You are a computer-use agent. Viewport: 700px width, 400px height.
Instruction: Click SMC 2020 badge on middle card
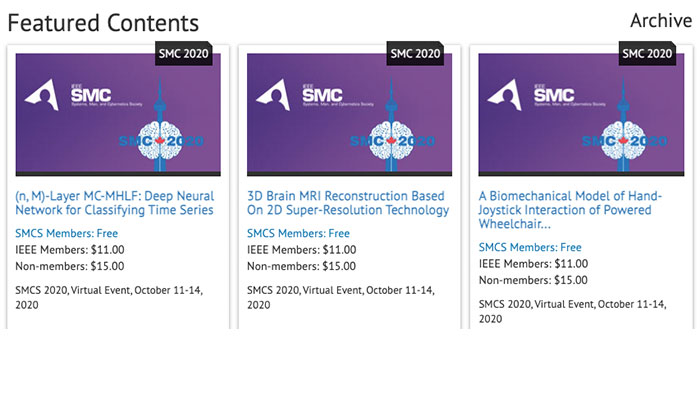(415, 54)
